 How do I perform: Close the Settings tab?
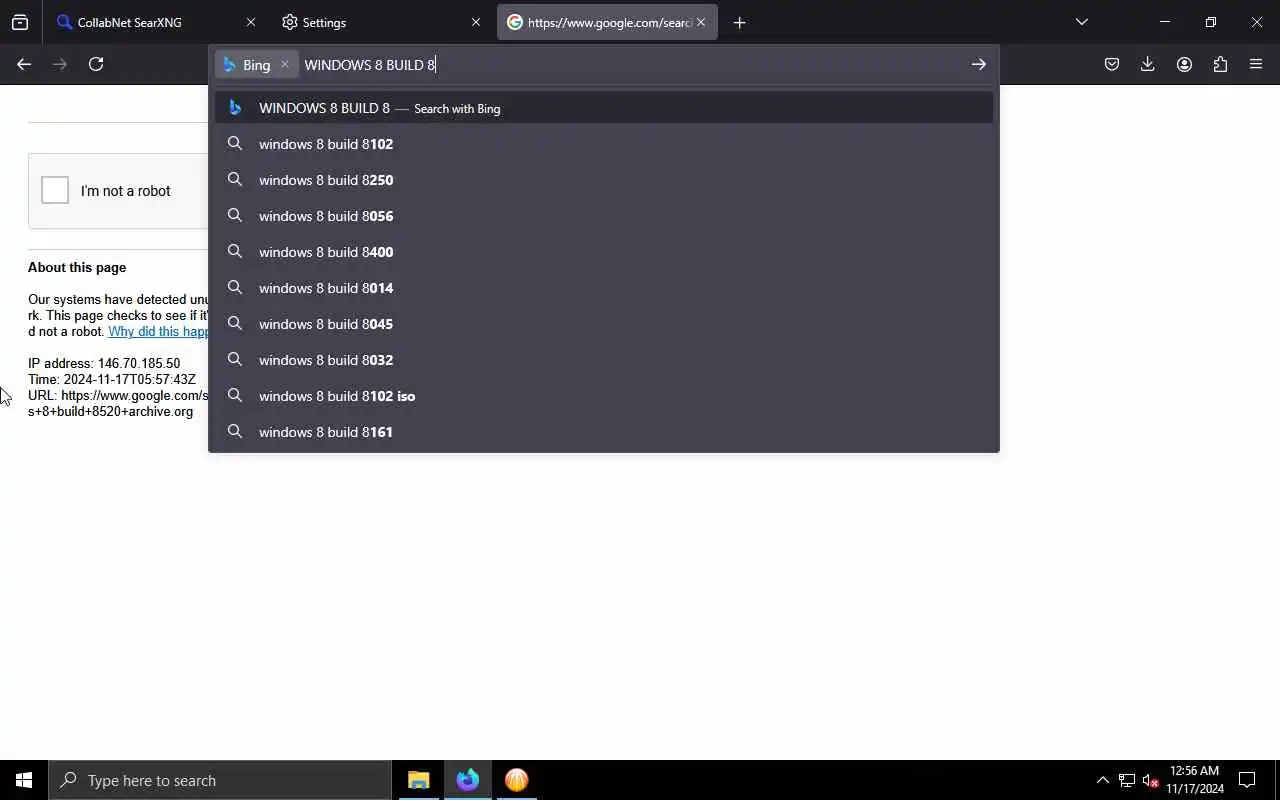[x=476, y=22]
